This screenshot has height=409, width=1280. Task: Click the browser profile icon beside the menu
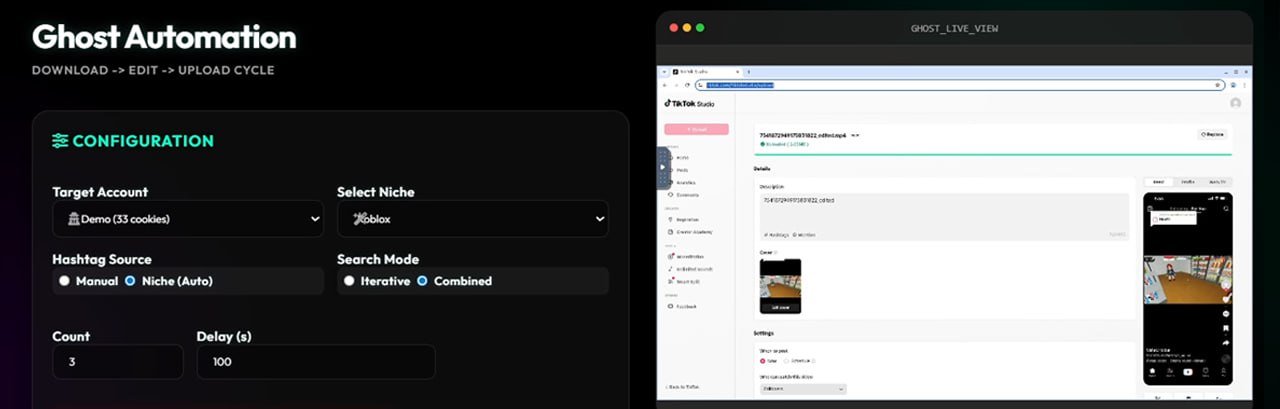pos(1234,85)
